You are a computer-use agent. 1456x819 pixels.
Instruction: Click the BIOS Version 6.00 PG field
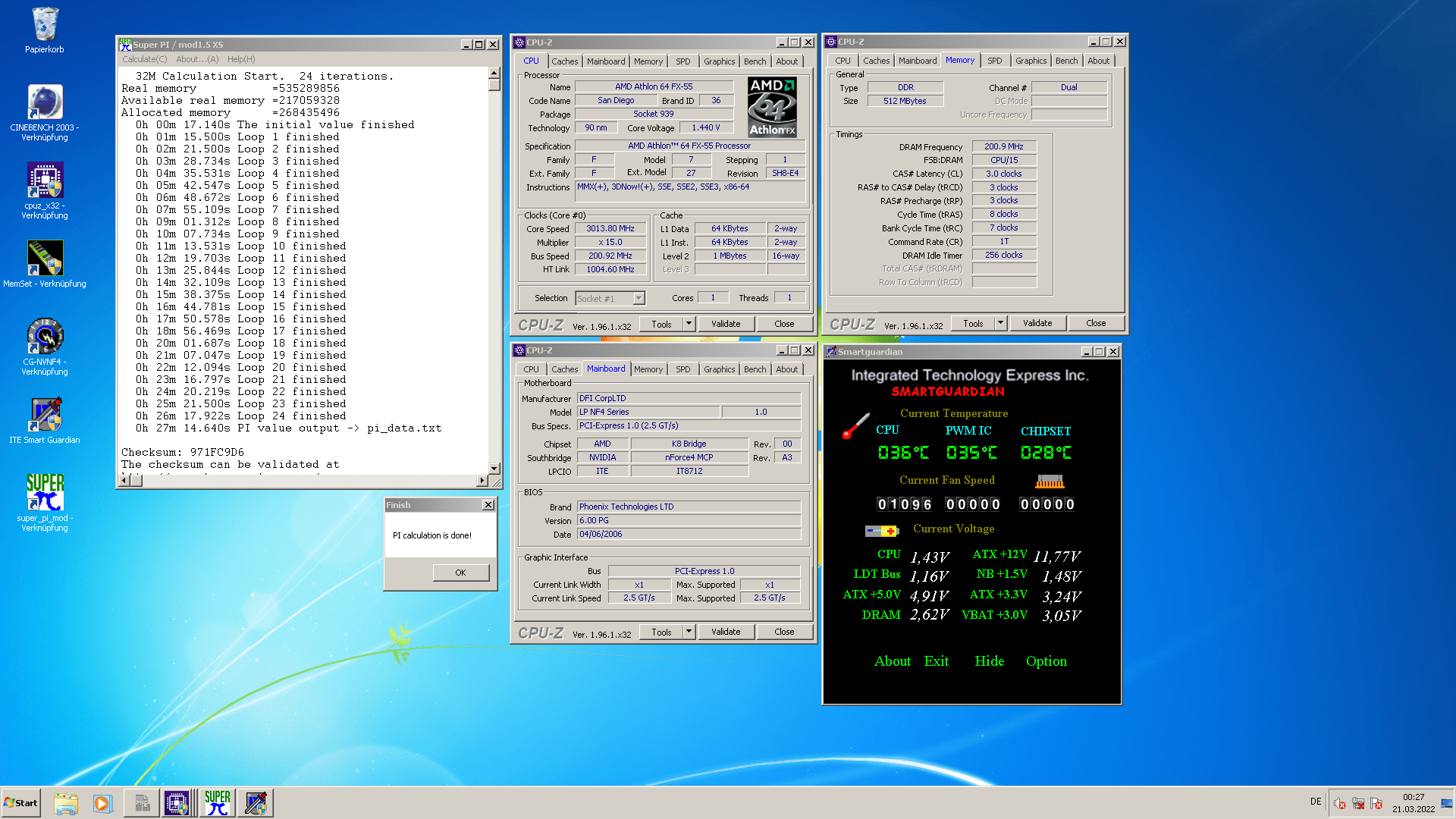[689, 520]
